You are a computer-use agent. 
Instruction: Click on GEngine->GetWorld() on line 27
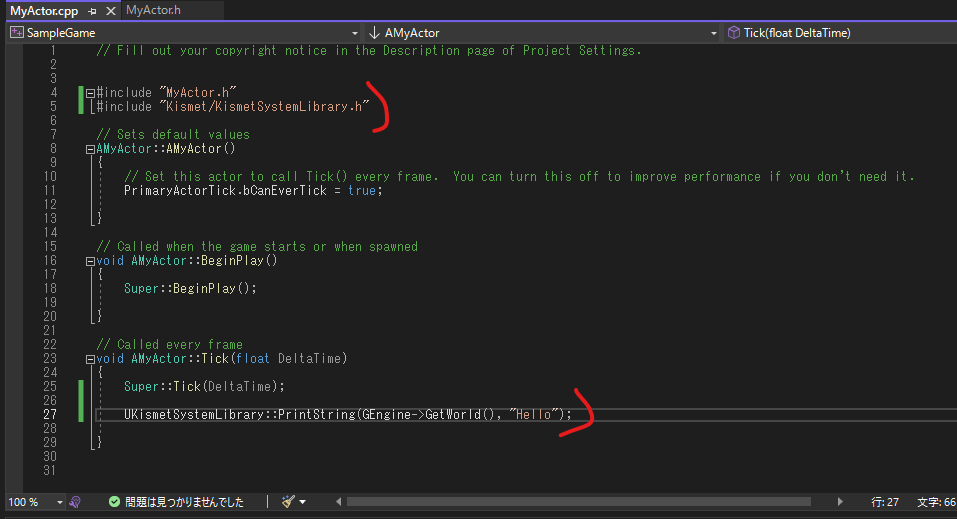pos(428,415)
